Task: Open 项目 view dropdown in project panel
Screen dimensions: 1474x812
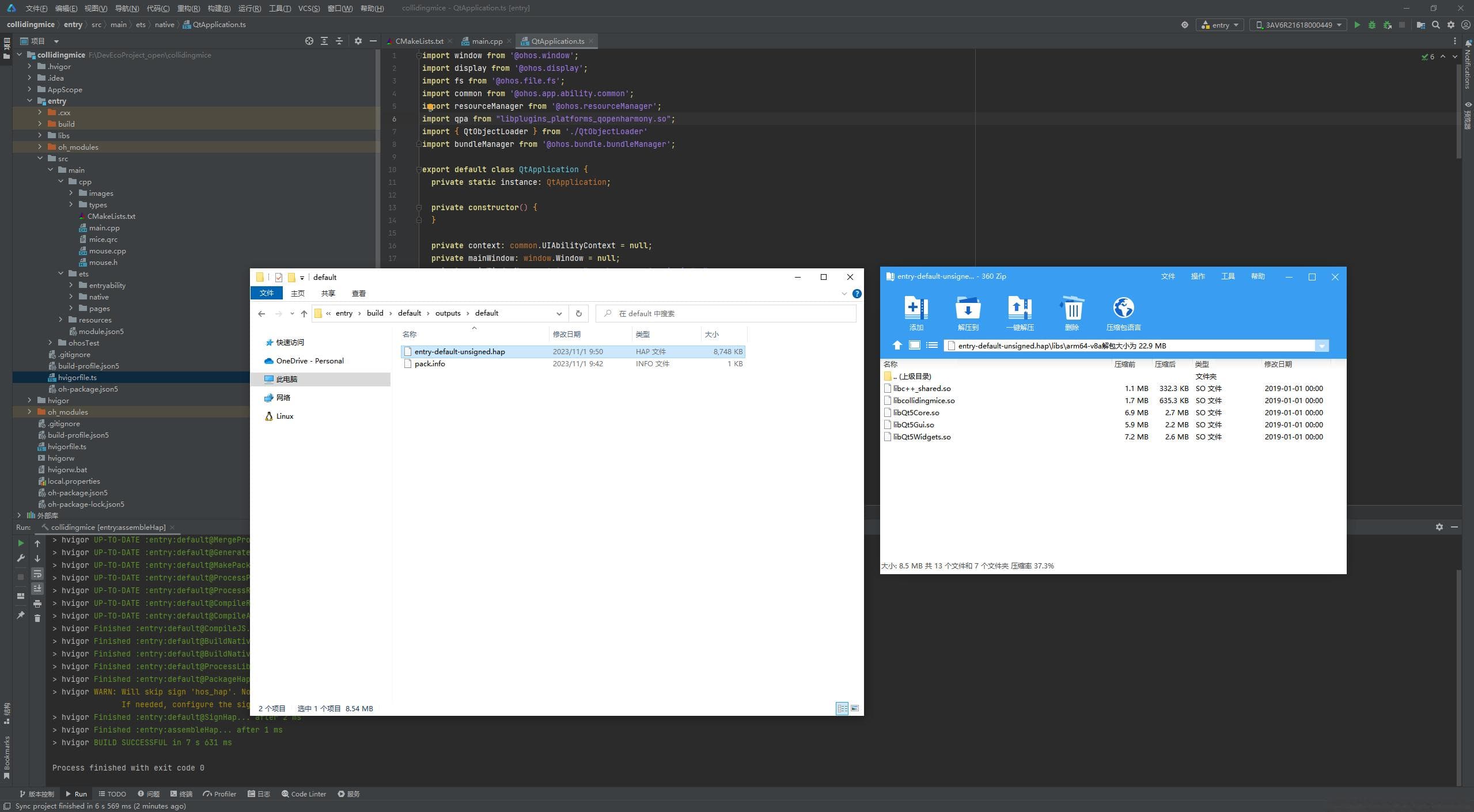Action: (x=56, y=41)
